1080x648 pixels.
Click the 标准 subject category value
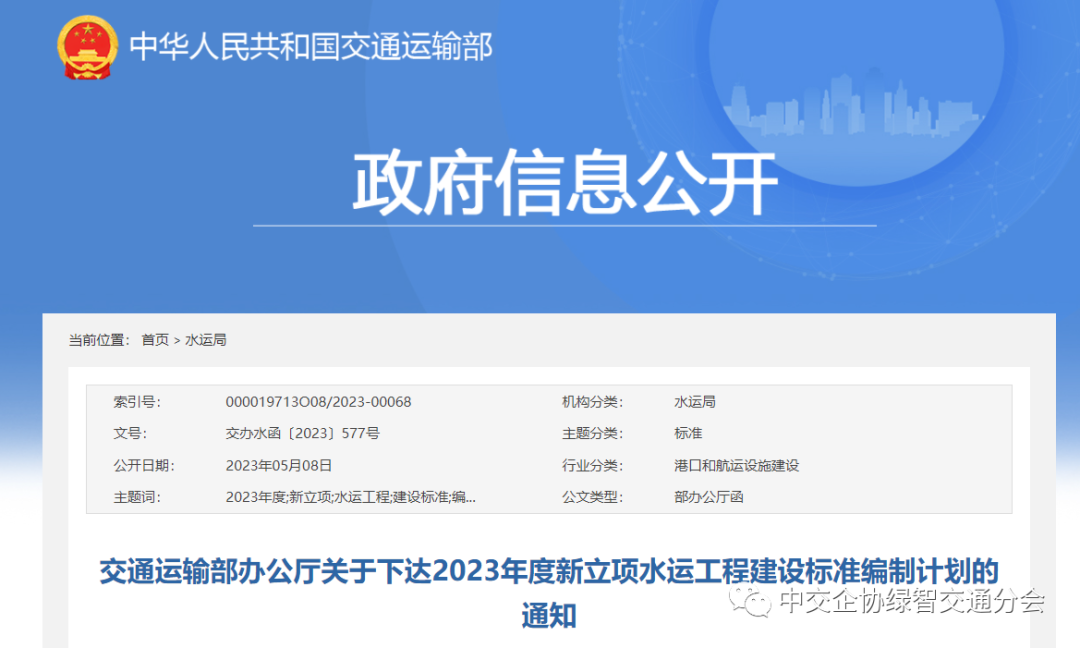tap(688, 433)
